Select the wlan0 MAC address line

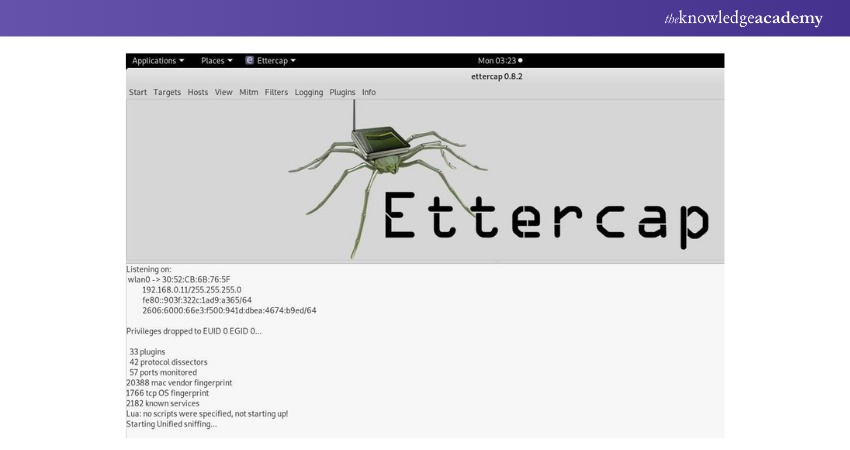click(x=179, y=280)
